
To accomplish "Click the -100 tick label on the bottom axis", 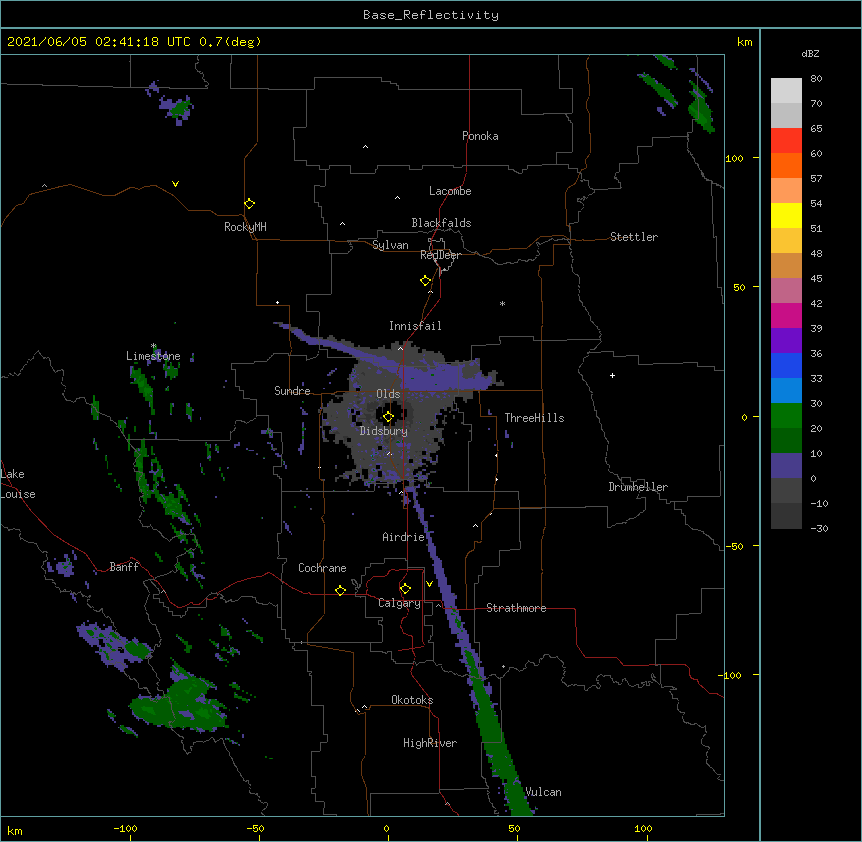I will click(x=125, y=828).
